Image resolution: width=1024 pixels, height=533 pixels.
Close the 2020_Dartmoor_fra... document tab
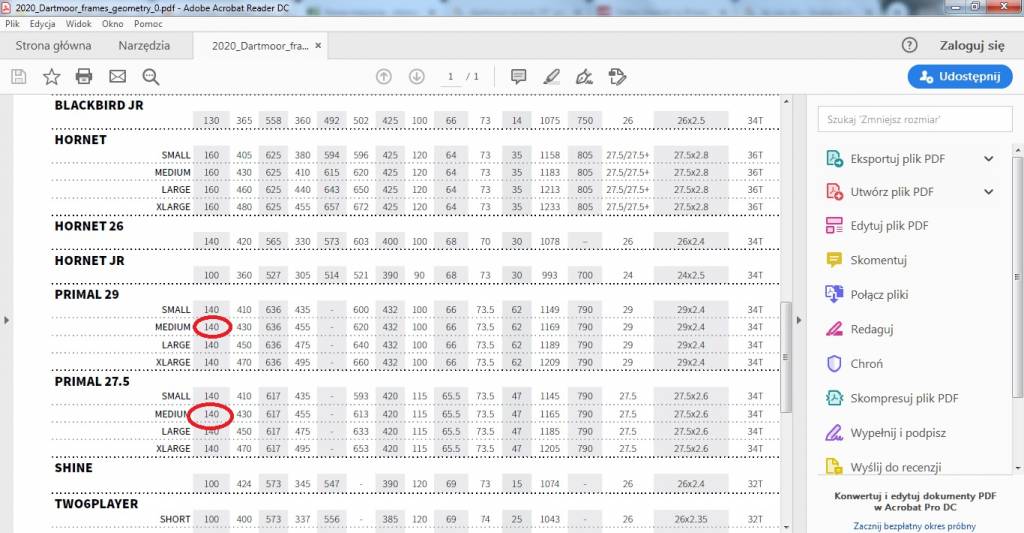(x=318, y=46)
